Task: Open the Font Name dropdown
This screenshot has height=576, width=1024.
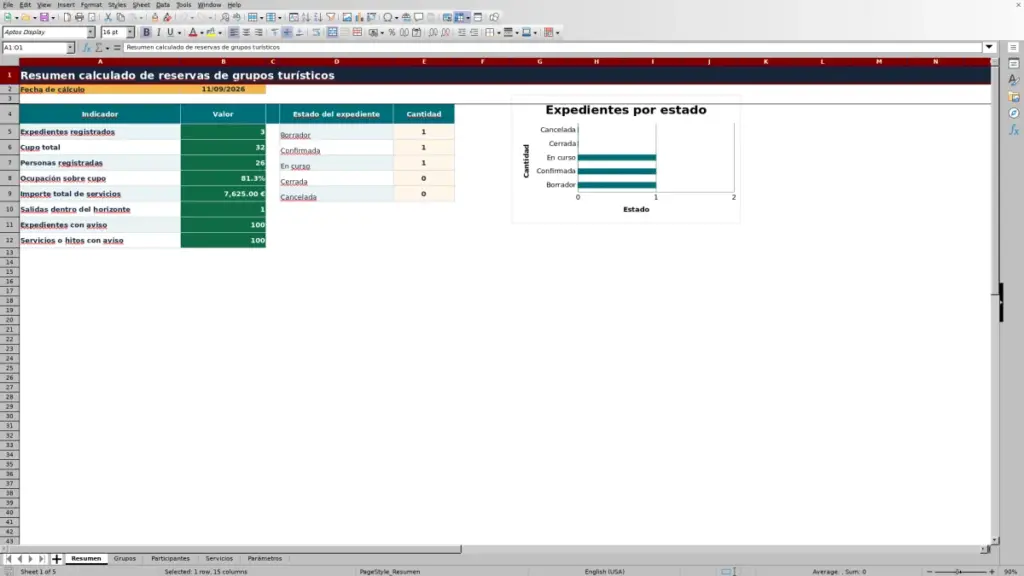Action: 91,32
